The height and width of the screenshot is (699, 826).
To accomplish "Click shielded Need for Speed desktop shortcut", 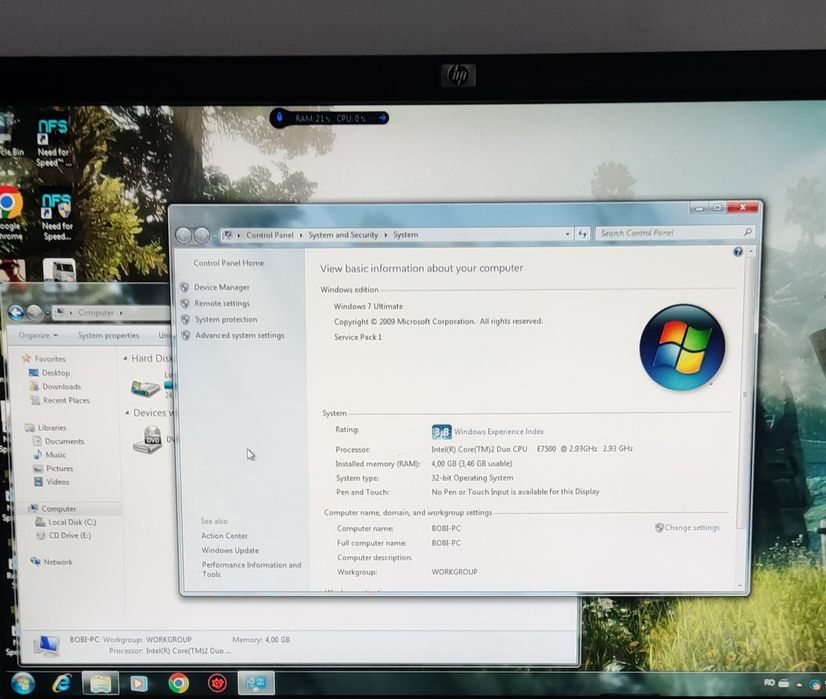I will pyautogui.click(x=56, y=216).
